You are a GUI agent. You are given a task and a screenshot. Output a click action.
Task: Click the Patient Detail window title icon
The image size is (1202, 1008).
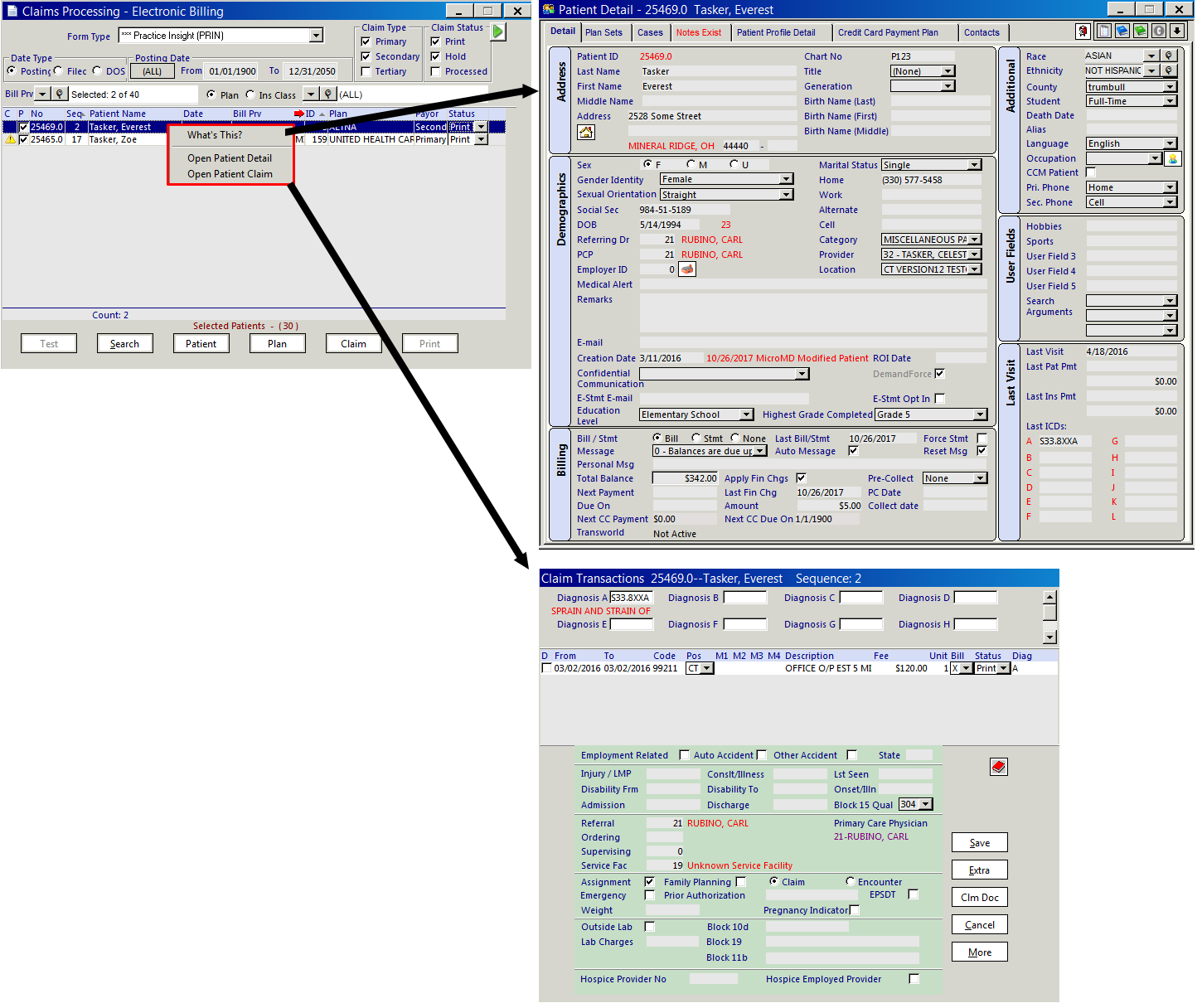(x=549, y=9)
